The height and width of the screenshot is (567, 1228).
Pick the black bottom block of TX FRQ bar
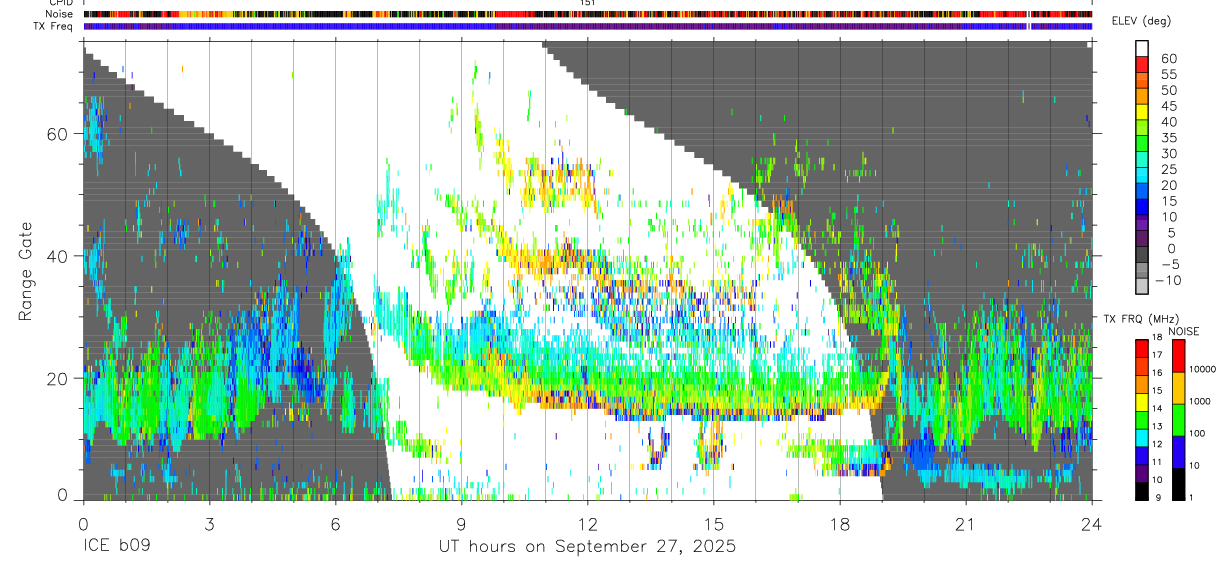[1142, 491]
